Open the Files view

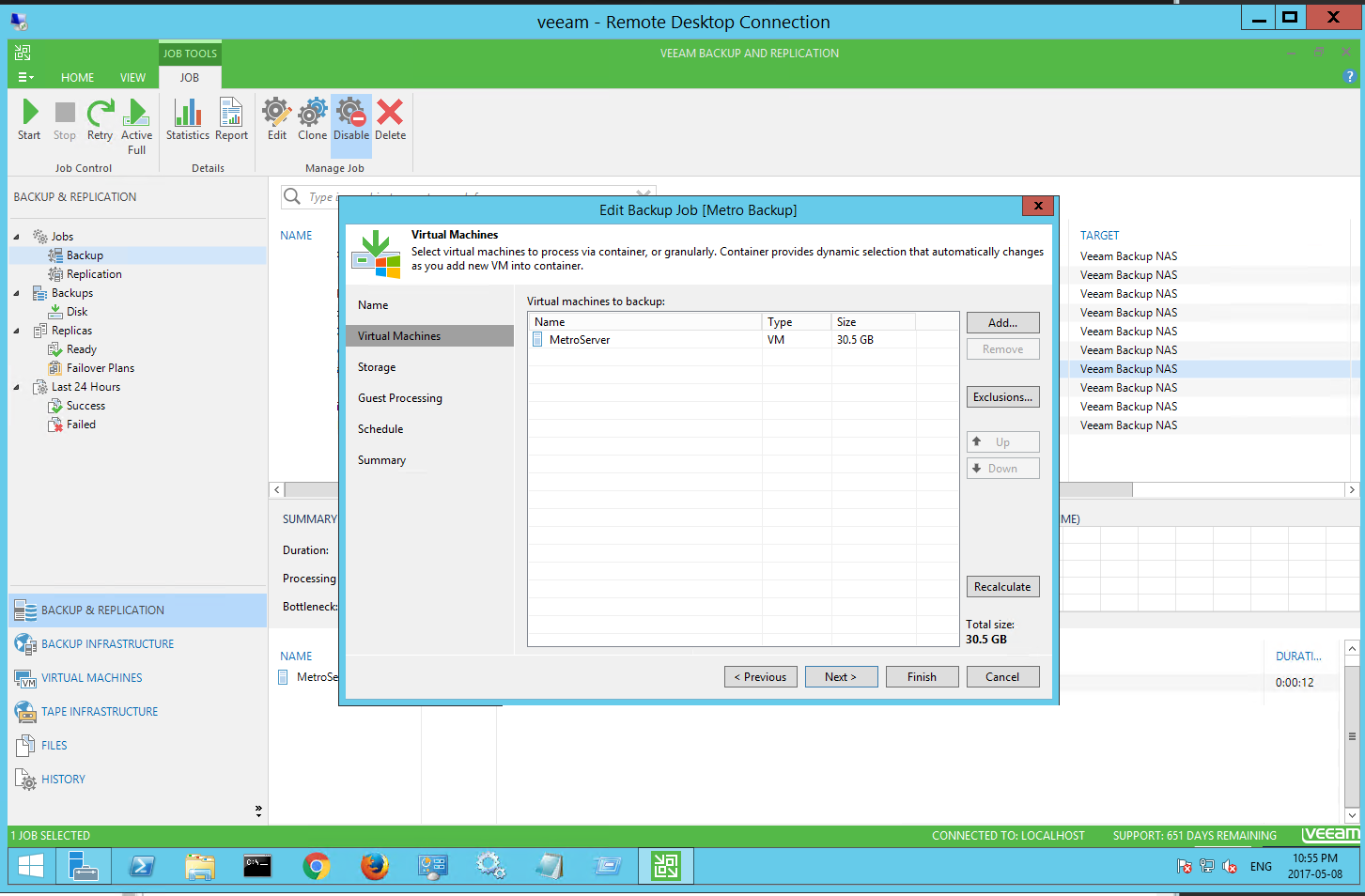[138, 746]
